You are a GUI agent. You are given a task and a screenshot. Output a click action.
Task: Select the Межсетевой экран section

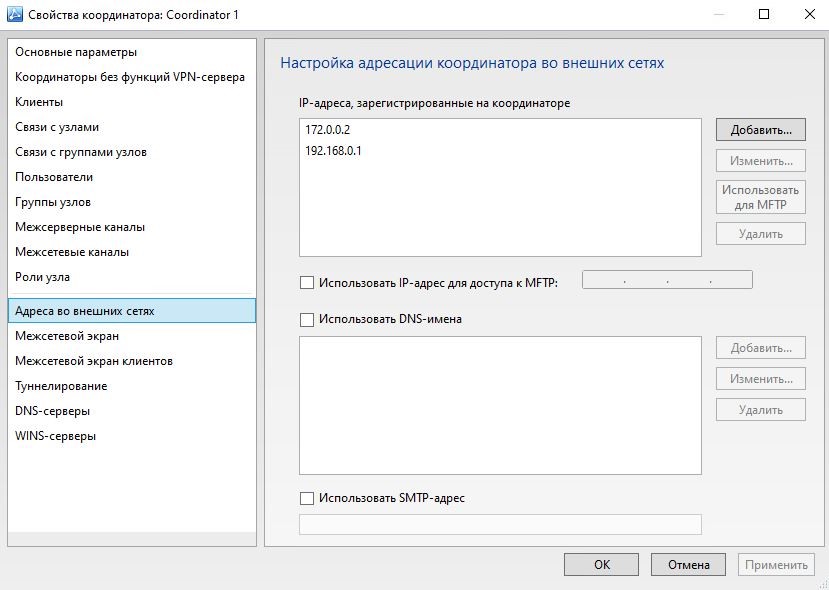[67, 336]
